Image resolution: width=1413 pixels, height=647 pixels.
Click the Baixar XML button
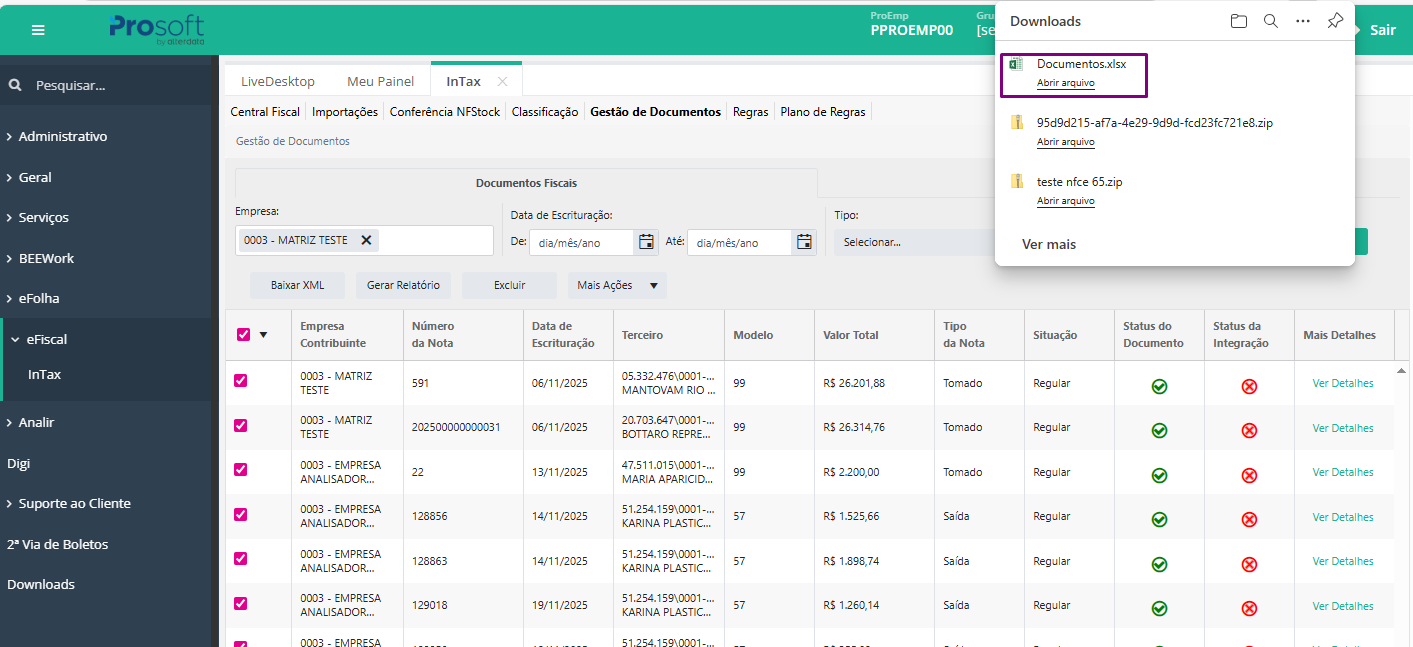tap(297, 285)
